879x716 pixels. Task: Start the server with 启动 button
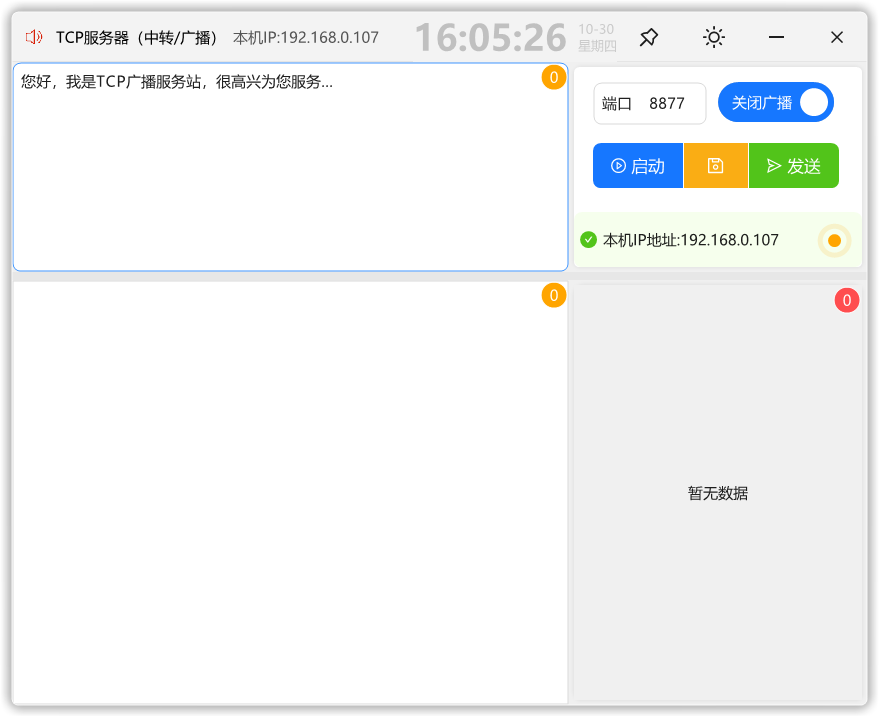638,165
